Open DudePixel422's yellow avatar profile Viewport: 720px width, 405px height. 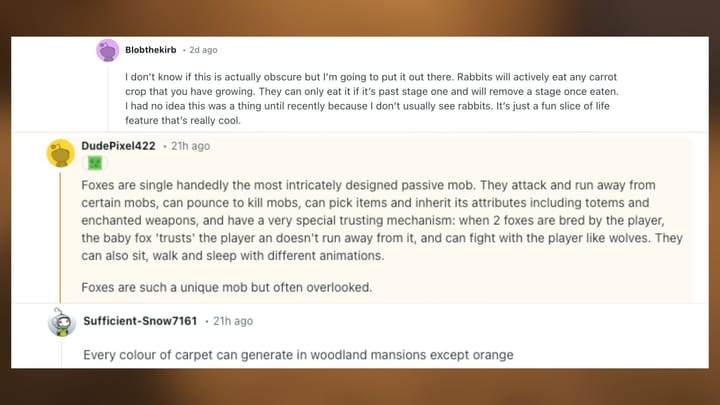[x=61, y=153]
